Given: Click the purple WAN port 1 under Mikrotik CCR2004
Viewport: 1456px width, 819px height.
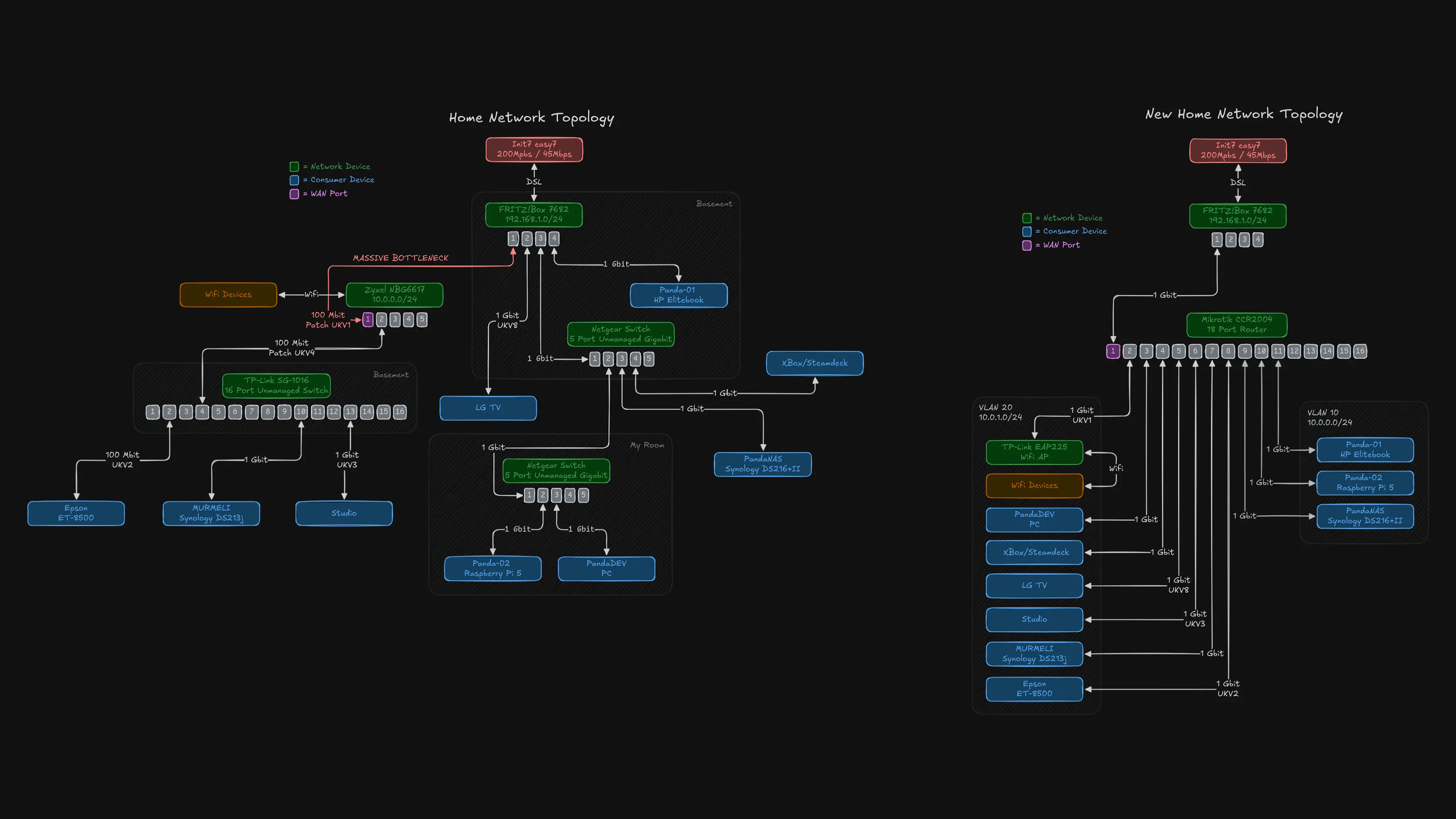Looking at the screenshot, I should click(1113, 351).
